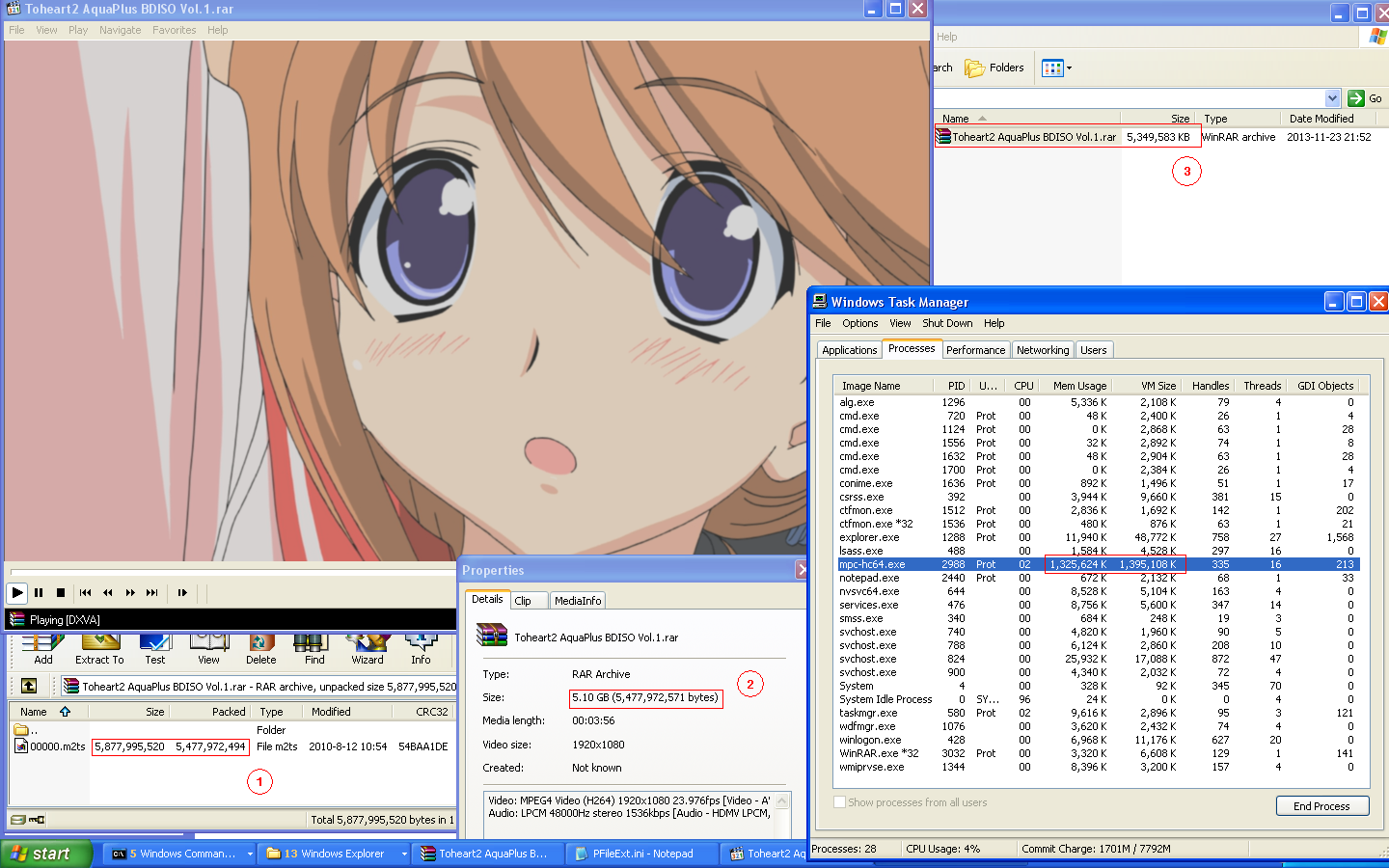The height and width of the screenshot is (868, 1389).
Task: Open Task Manager Options menu
Action: click(x=859, y=323)
